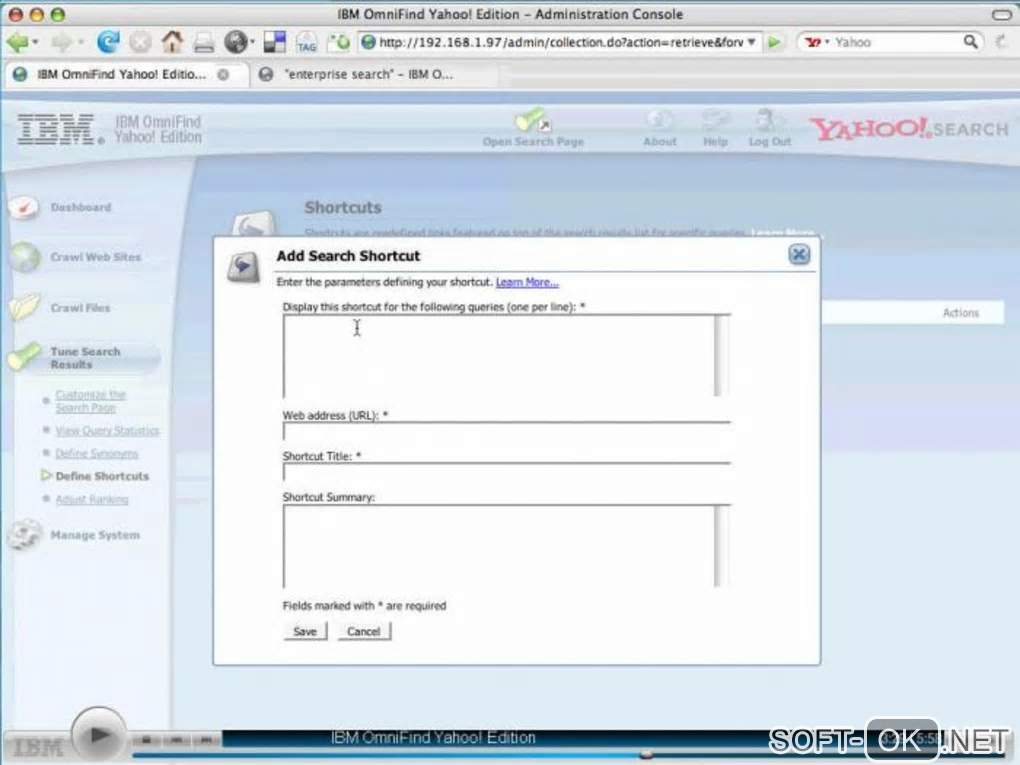Open the home page icon
This screenshot has width=1020, height=765.
172,42
